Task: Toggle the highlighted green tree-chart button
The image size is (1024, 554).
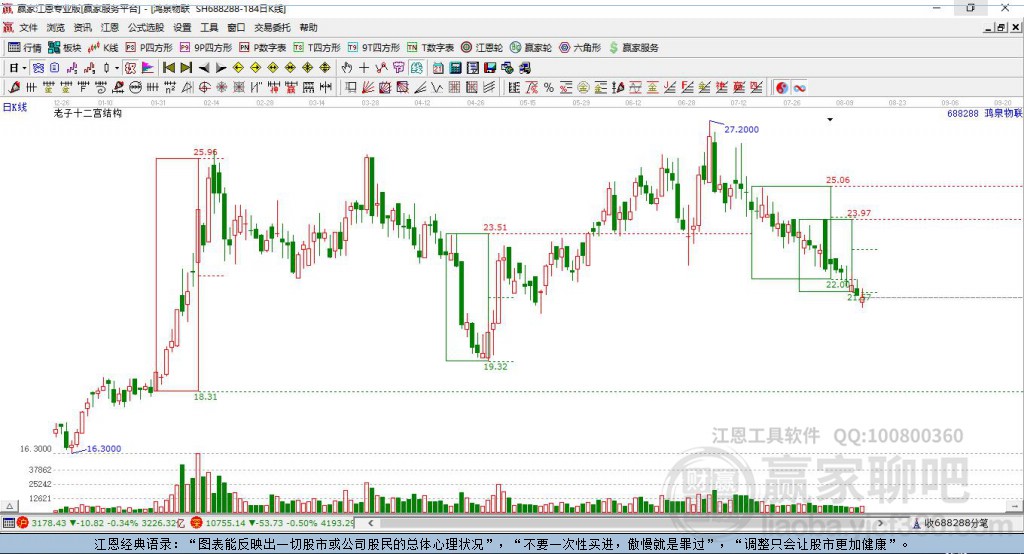Action: [417, 68]
